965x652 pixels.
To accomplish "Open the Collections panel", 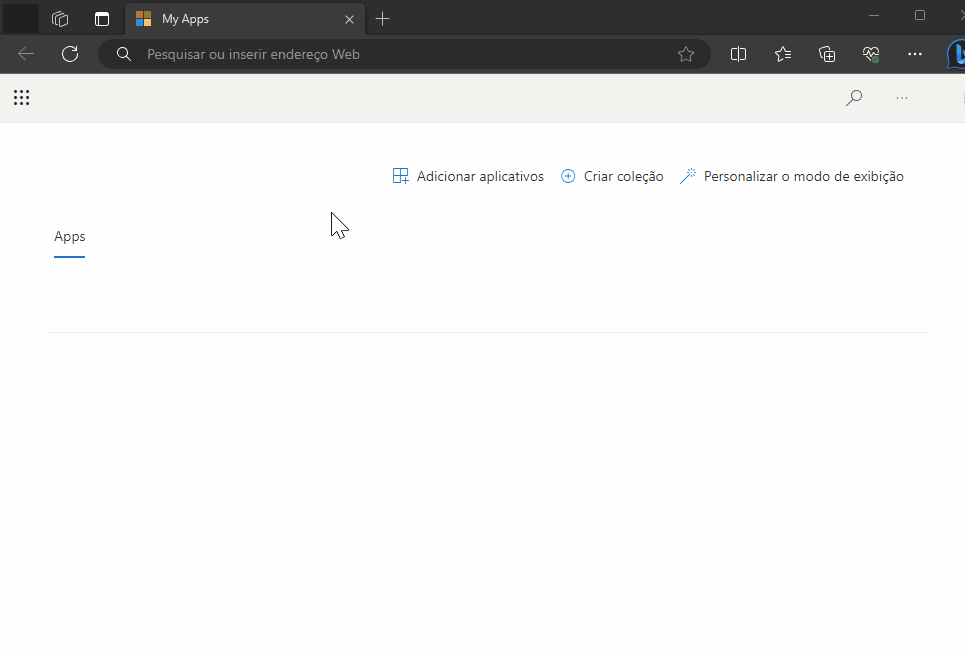I will 827,54.
